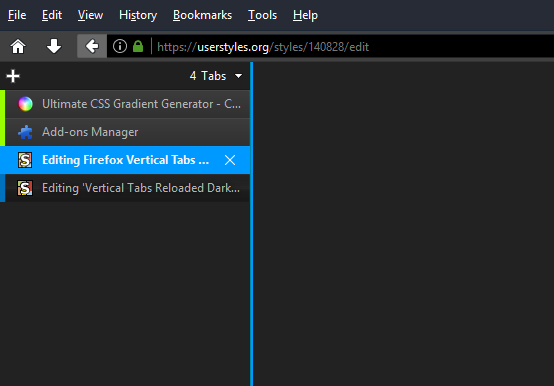Open the View menu

coord(90,15)
